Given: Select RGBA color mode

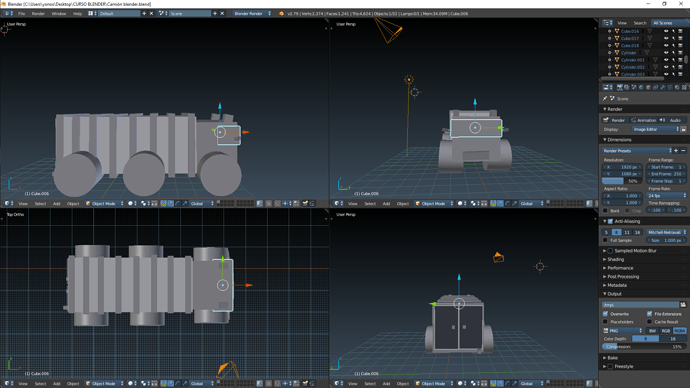Looking at the screenshot, I should point(680,330).
